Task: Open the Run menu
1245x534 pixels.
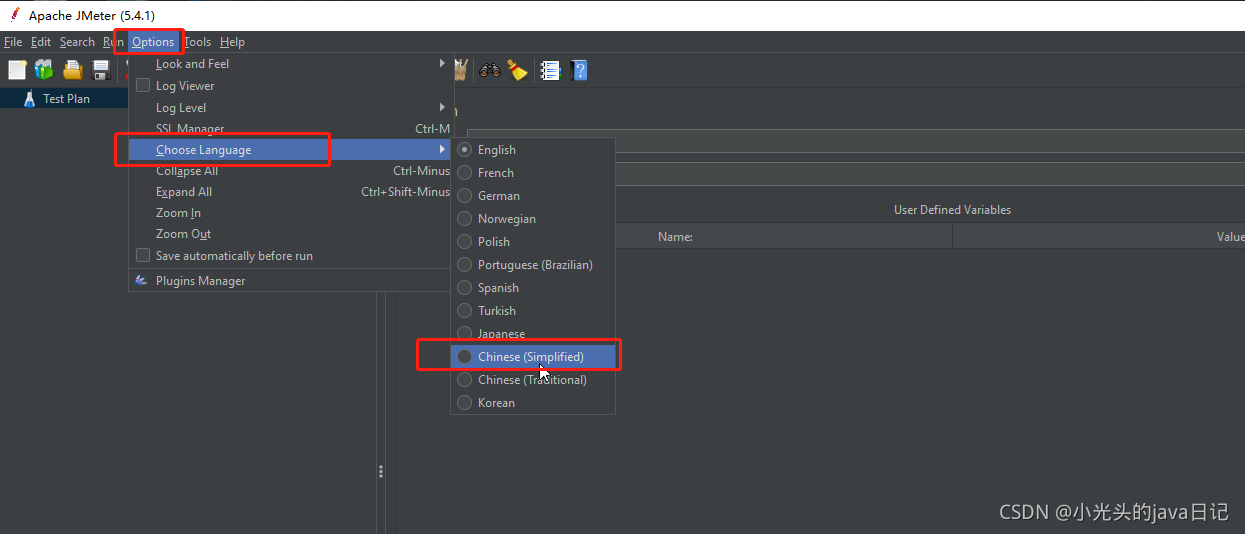Action: [x=113, y=42]
